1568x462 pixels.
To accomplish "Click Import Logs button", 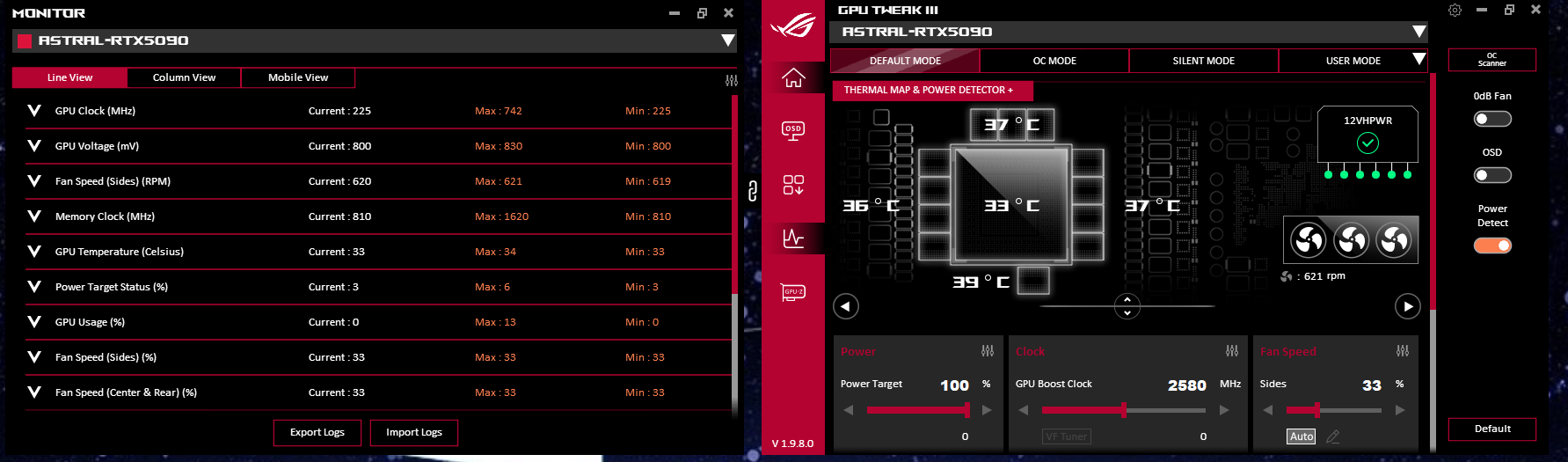I will (x=413, y=432).
